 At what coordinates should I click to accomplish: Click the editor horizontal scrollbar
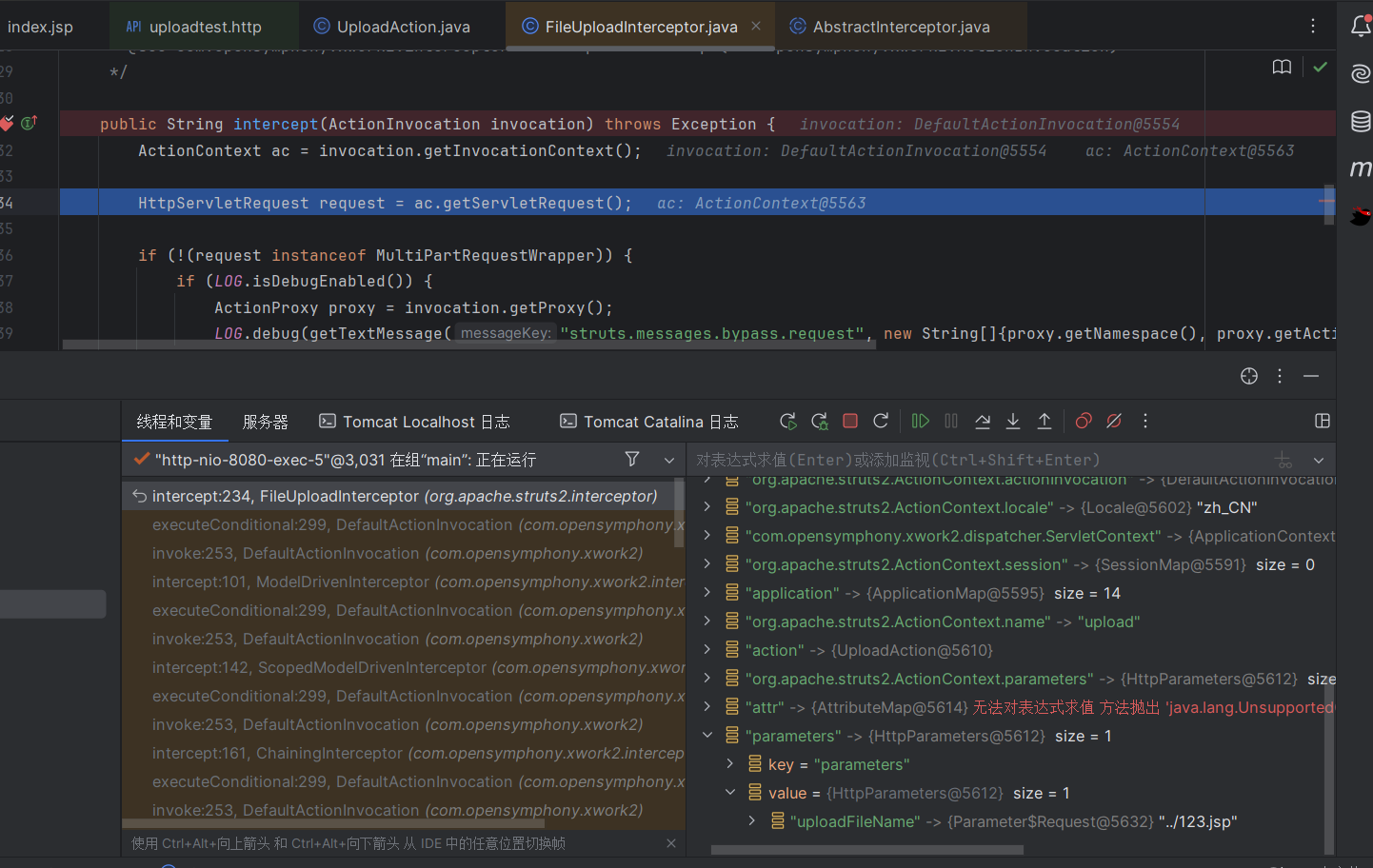pyautogui.click(x=468, y=345)
